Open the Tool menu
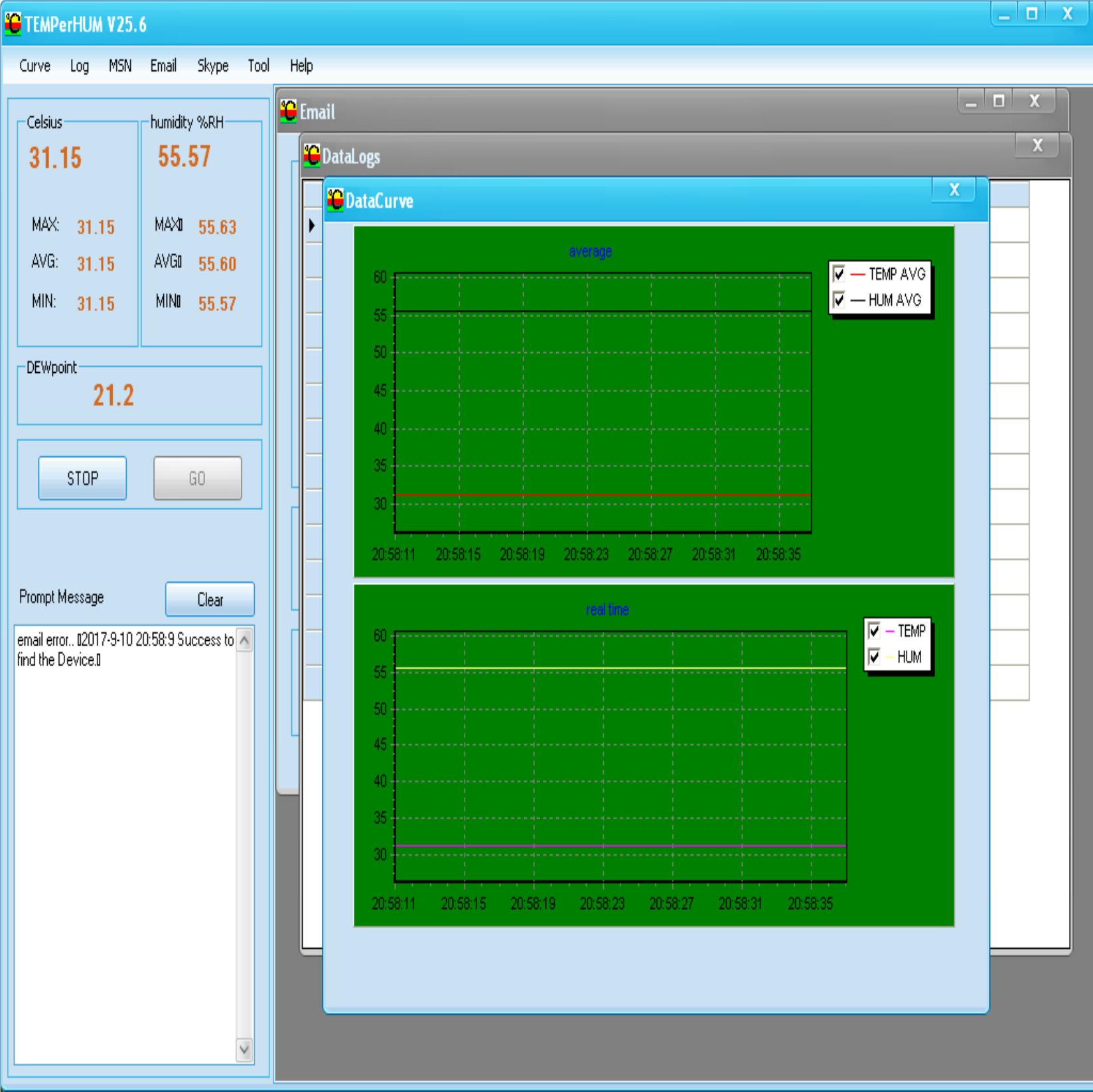1093x1092 pixels. click(257, 66)
